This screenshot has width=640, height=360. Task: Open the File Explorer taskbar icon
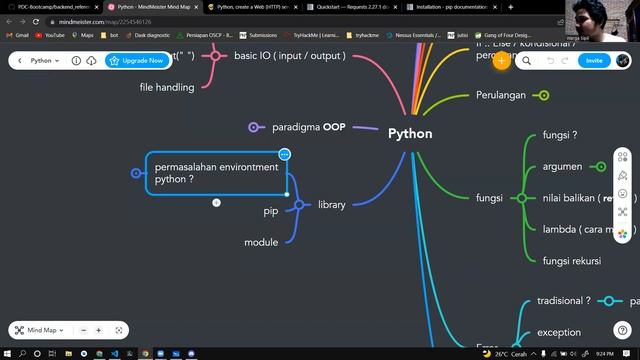coord(68,353)
